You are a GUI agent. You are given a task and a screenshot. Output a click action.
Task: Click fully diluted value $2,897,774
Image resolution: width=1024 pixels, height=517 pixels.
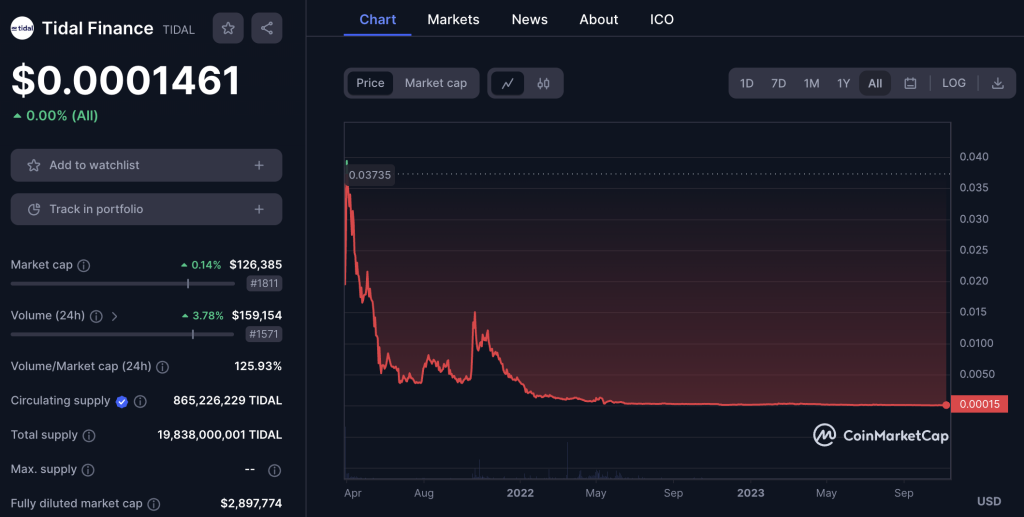(251, 504)
